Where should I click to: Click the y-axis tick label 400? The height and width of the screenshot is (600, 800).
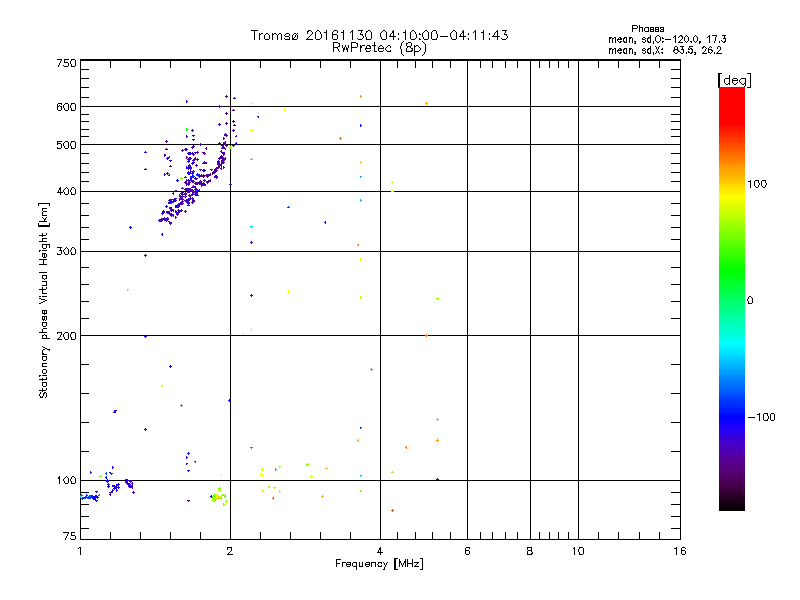[66, 192]
